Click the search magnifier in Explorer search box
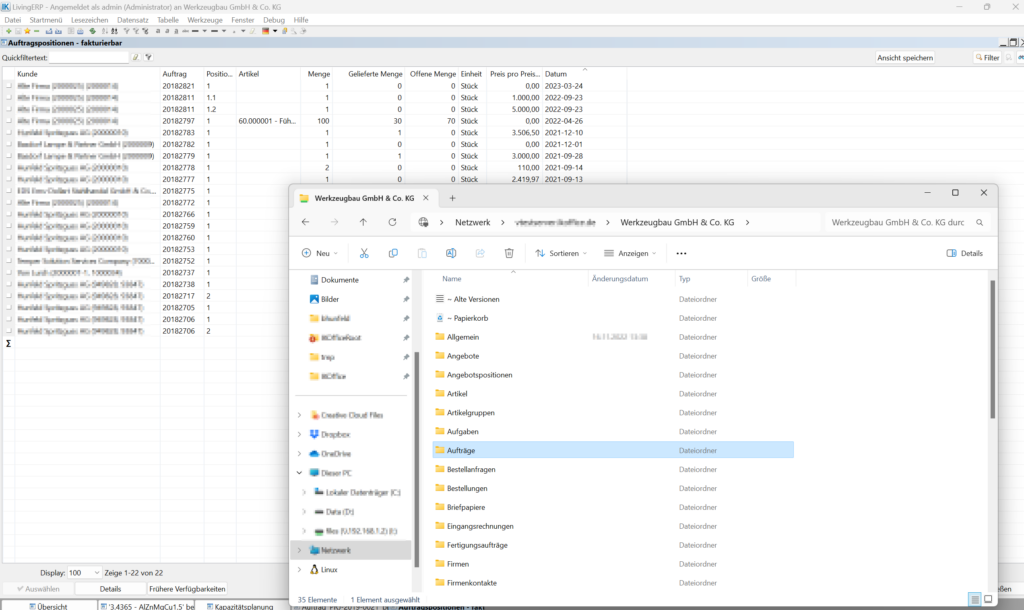 pos(980,223)
